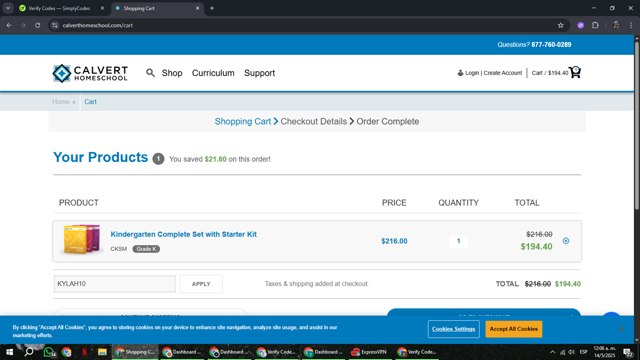Viewport: 640px width, 360px height.
Task: Click the Kindergarten set product thumbnail
Action: [82, 239]
